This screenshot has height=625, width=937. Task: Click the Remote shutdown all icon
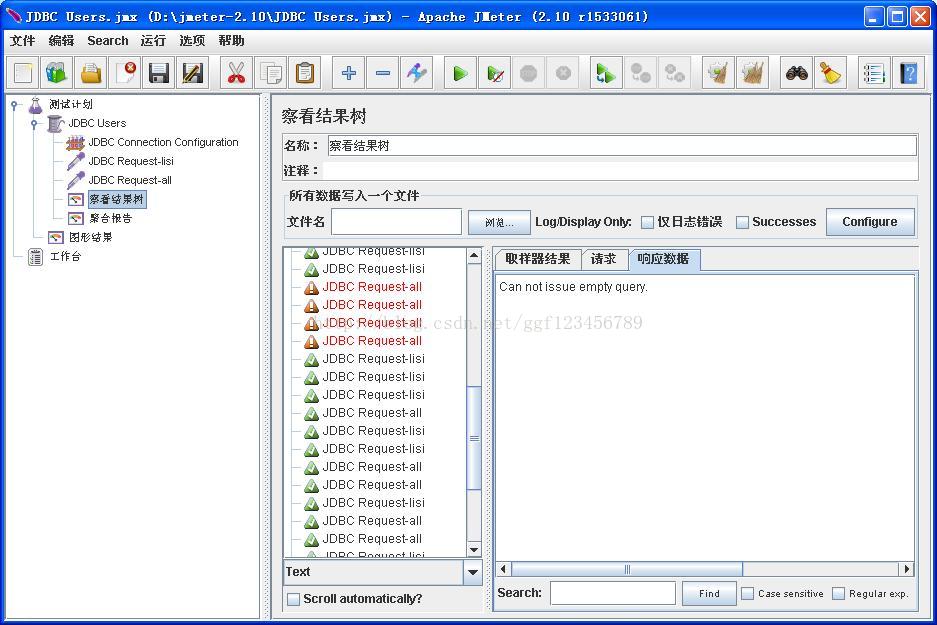click(675, 73)
